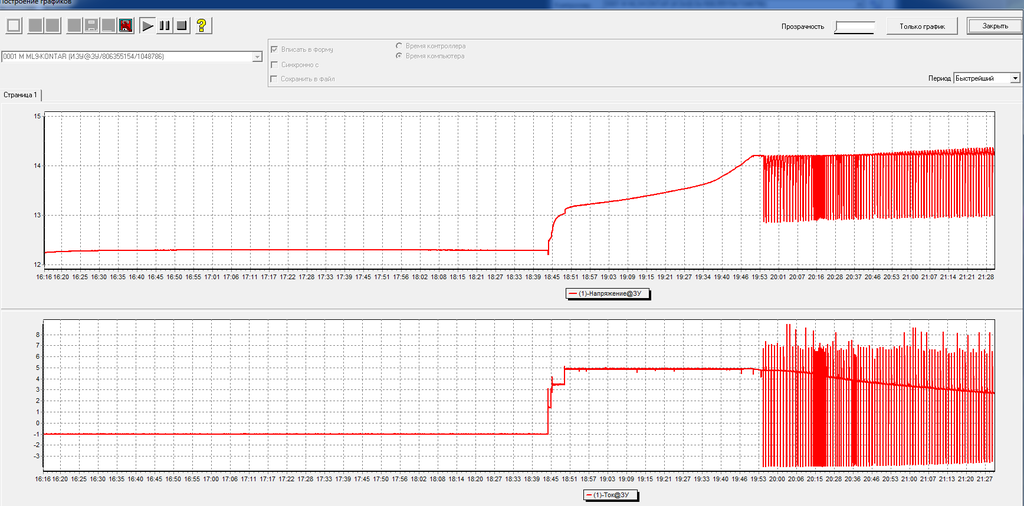Click the floppy disk save icon
This screenshot has width=1024, height=506.
91,25
